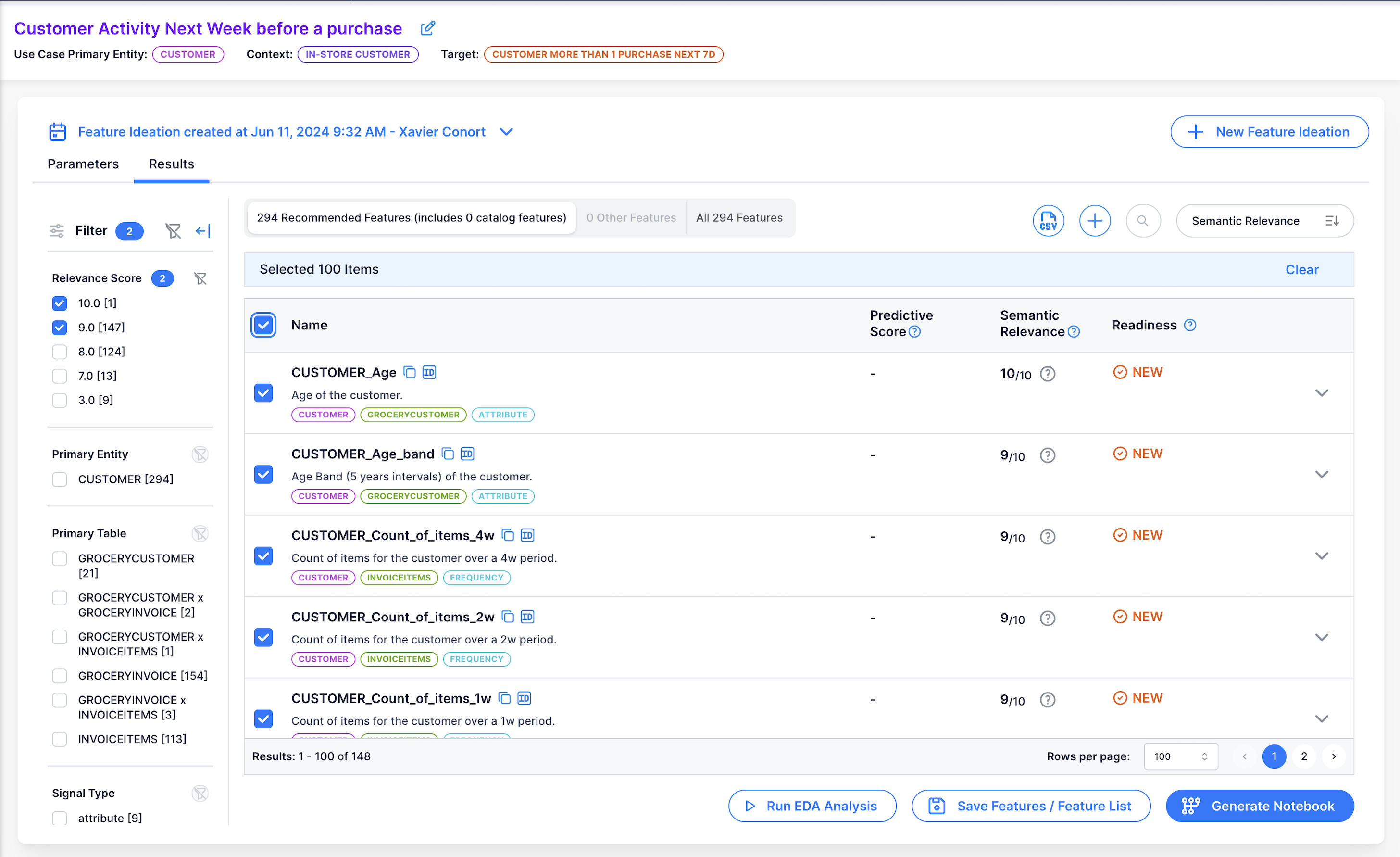This screenshot has height=857, width=1400.
Task: Click the Signal Type clear-filter icon
Action: point(200,793)
